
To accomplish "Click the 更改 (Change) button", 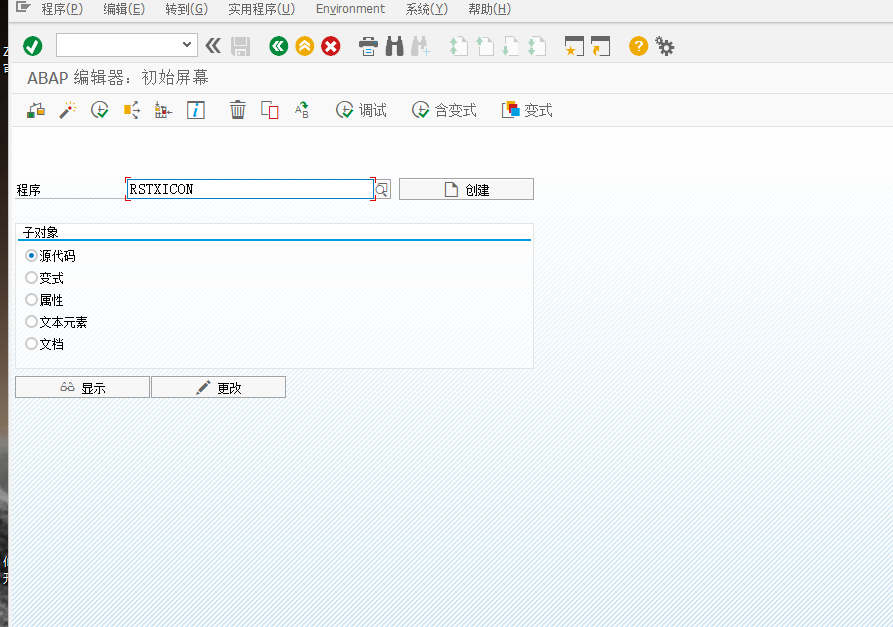I will (219, 387).
